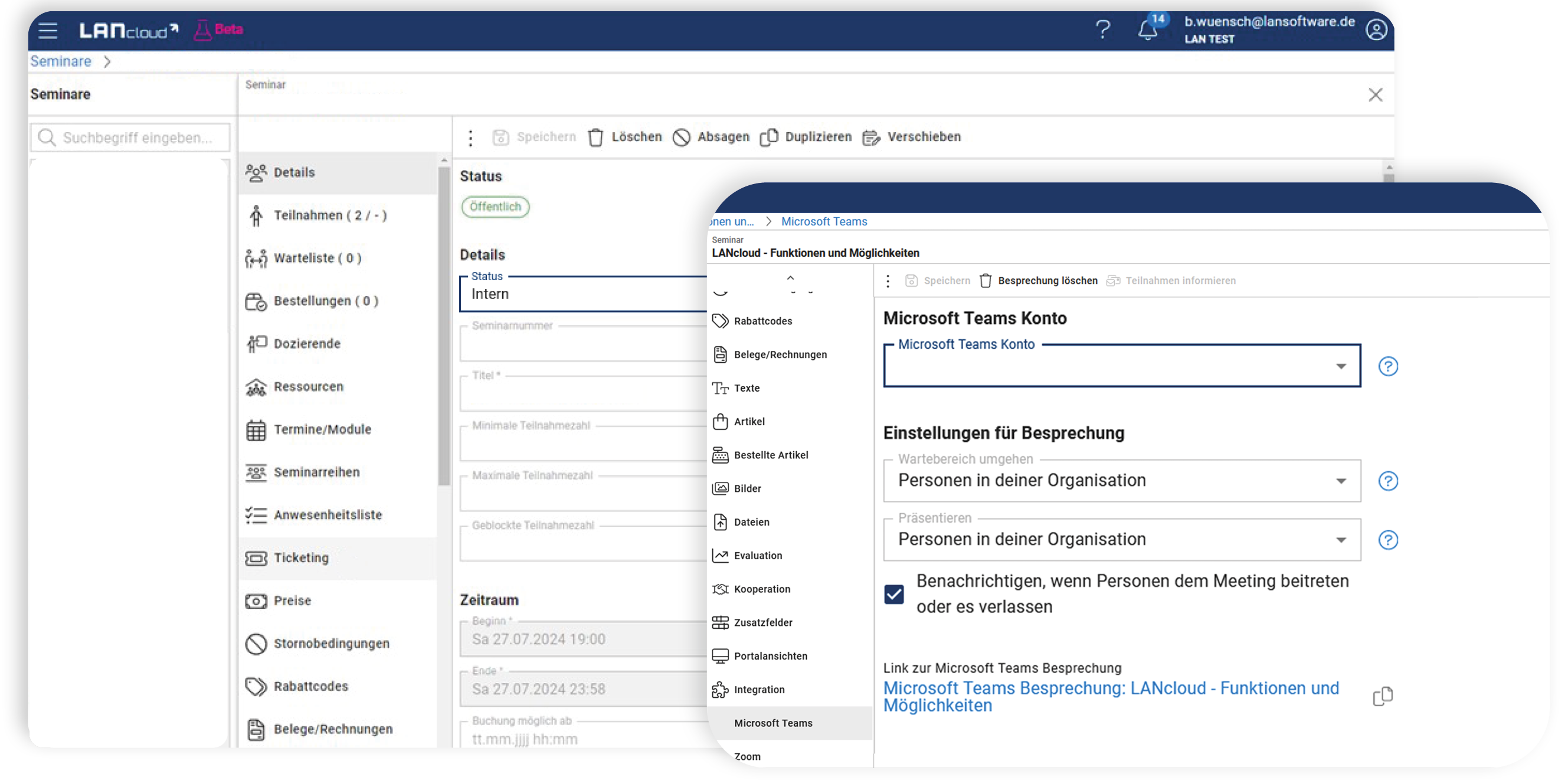The image size is (1568, 784).
Task: Open Seminarreihen menu item
Action: 338,473
